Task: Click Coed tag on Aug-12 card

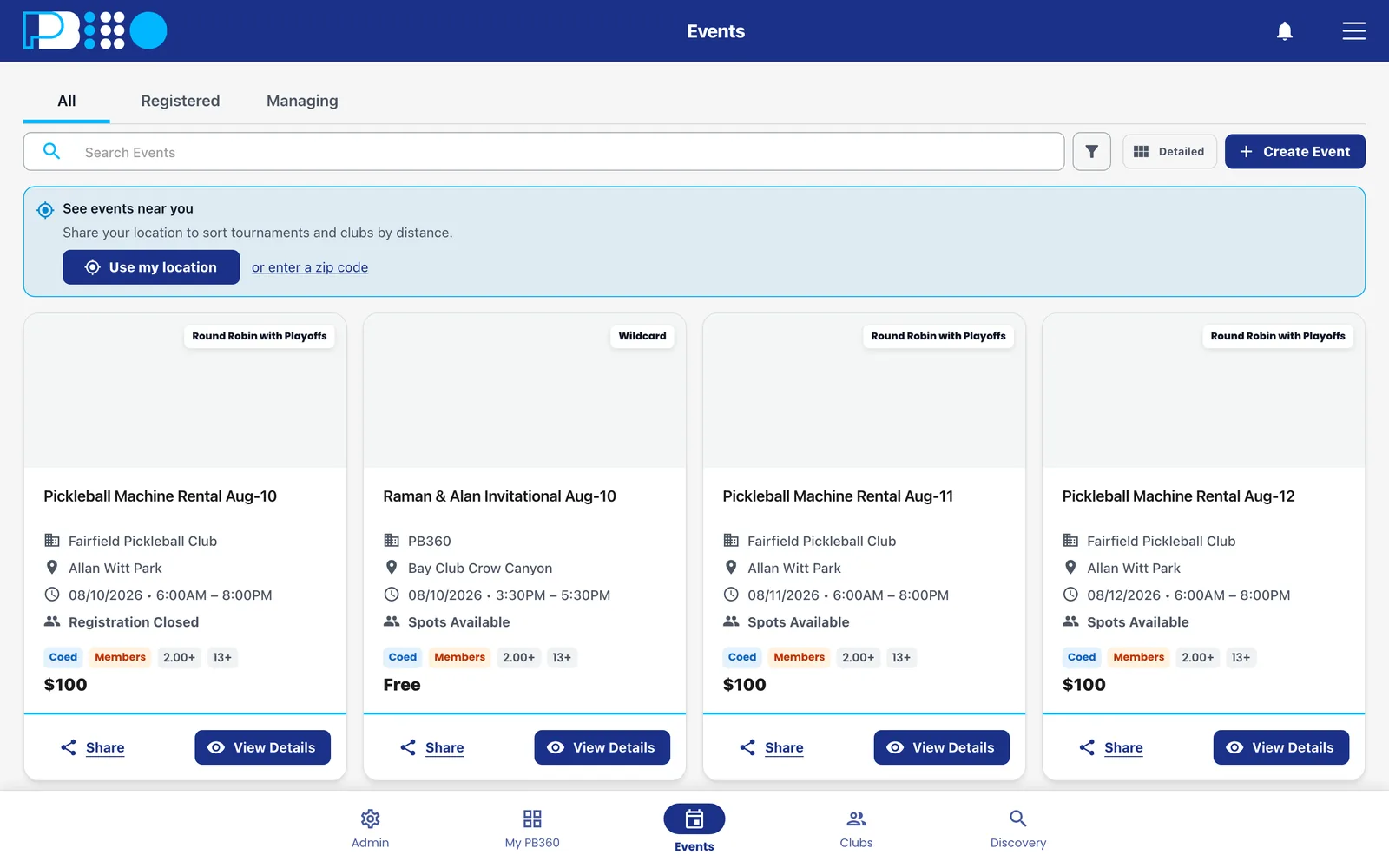Action: click(1082, 657)
